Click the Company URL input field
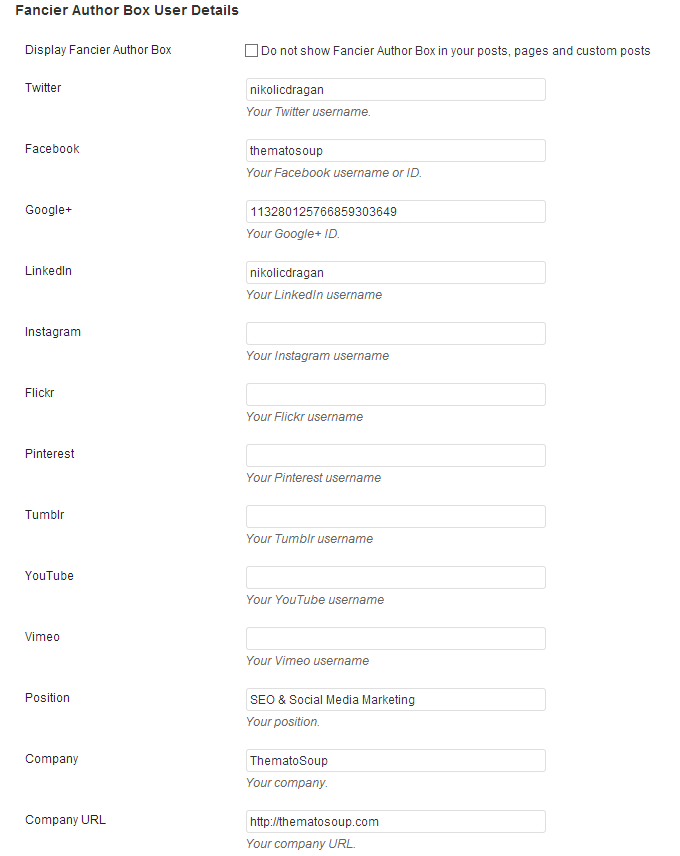 point(395,822)
